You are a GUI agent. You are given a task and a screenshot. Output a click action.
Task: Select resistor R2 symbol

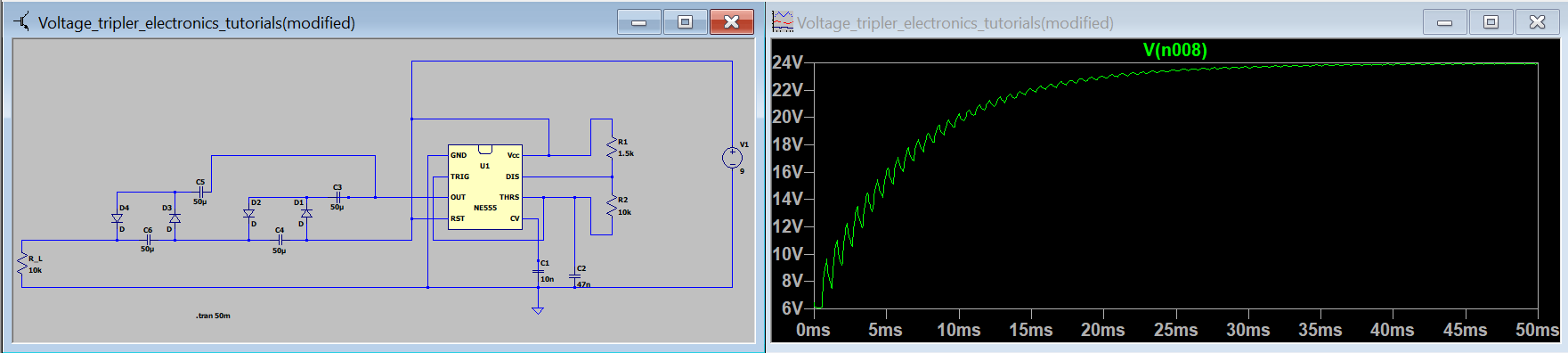pyautogui.click(x=612, y=206)
